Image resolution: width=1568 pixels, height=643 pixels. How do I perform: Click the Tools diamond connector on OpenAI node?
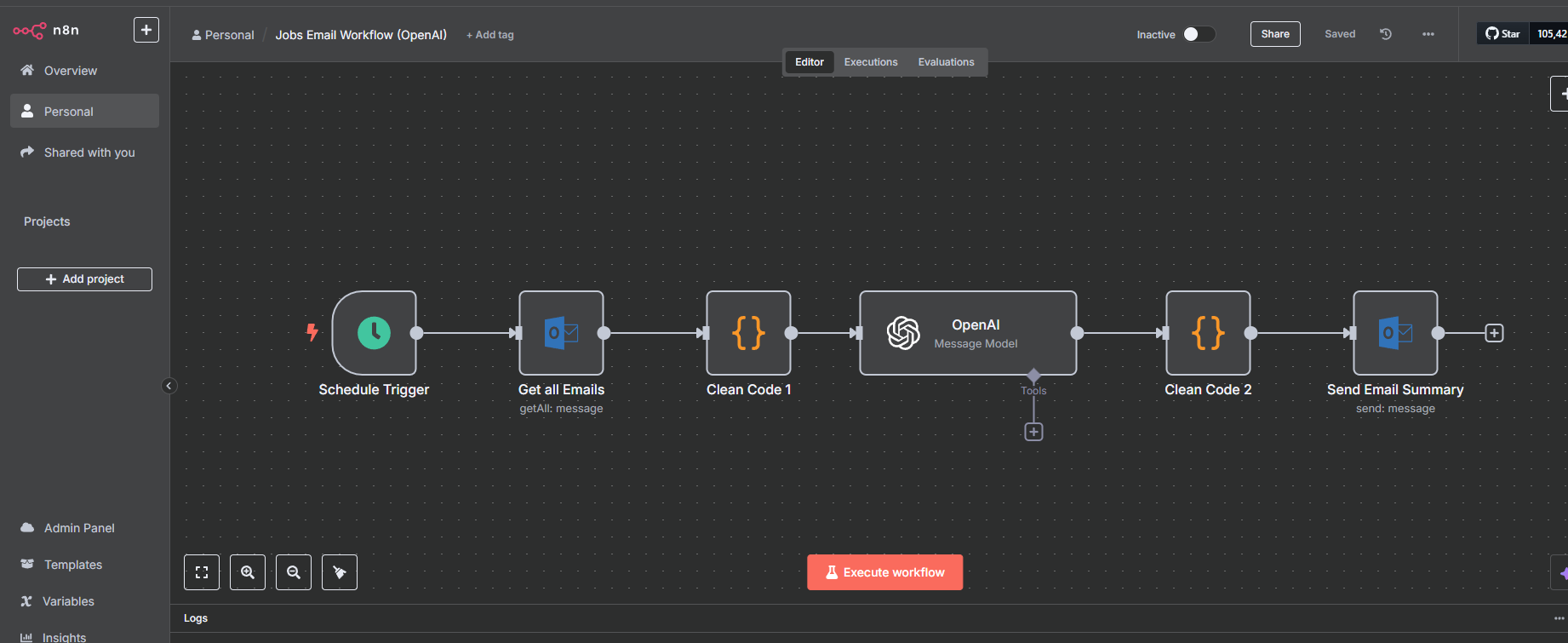[1033, 375]
